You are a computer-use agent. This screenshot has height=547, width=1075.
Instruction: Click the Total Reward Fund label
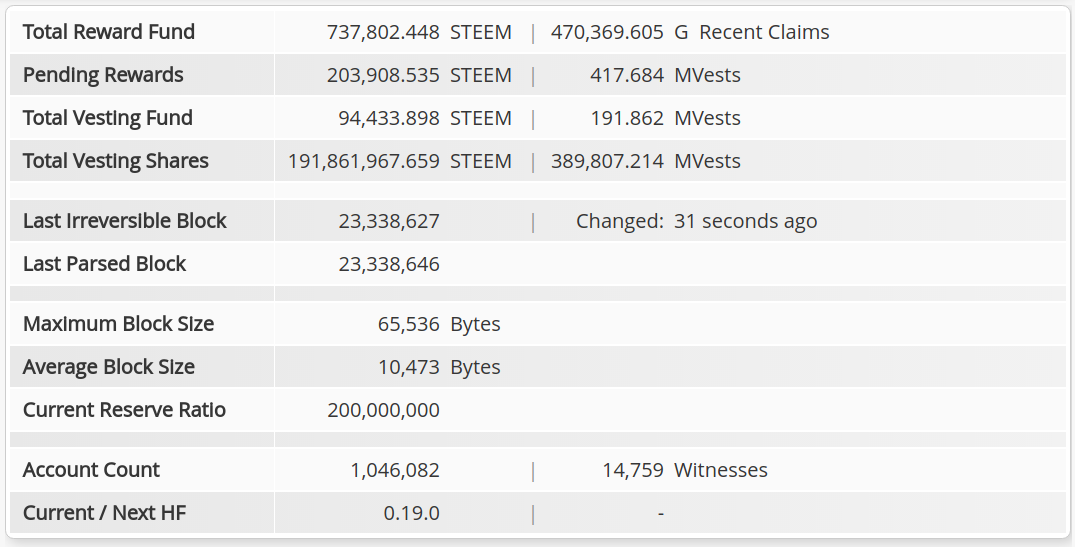[x=108, y=32]
